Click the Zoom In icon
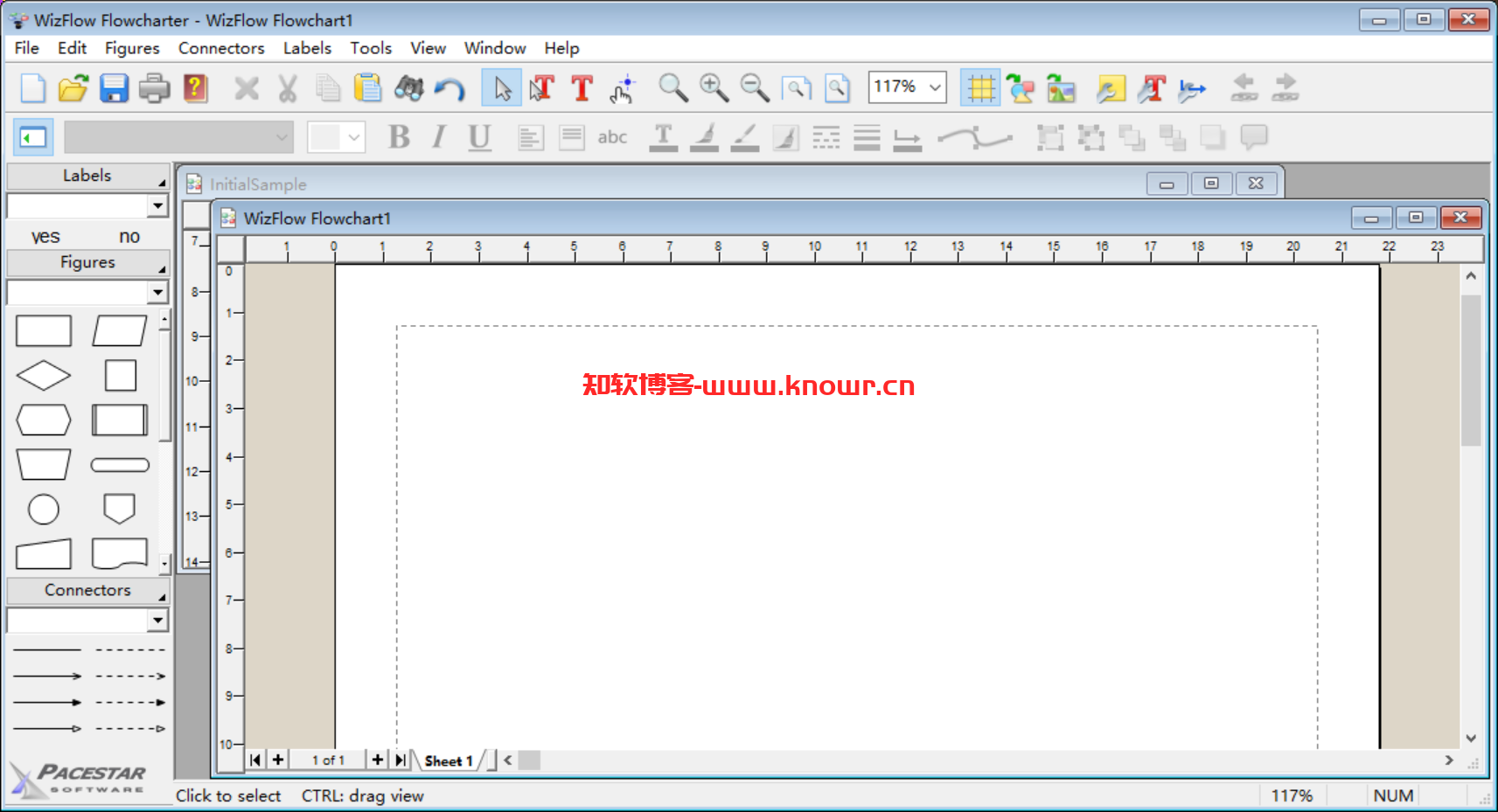 [714, 88]
